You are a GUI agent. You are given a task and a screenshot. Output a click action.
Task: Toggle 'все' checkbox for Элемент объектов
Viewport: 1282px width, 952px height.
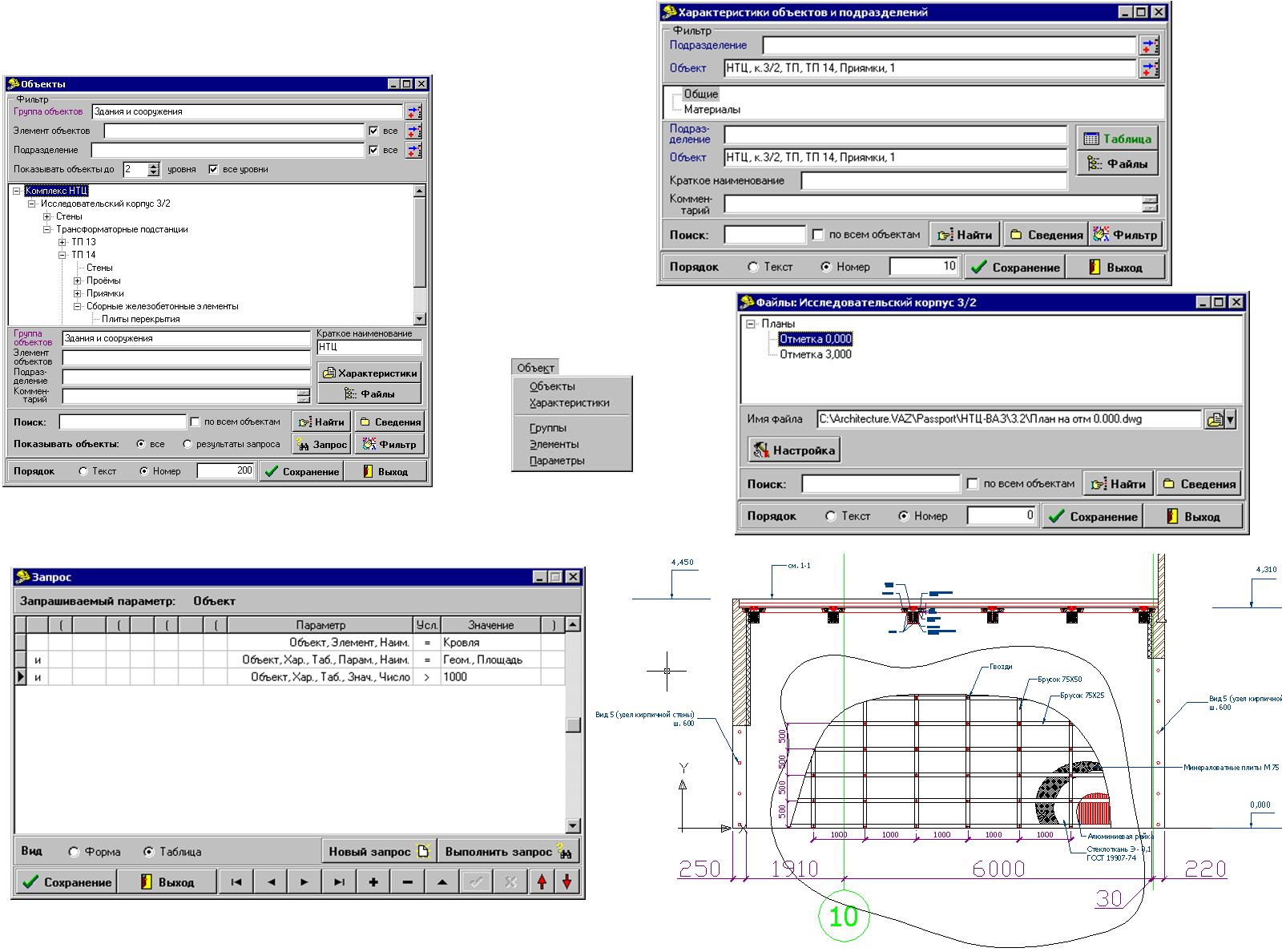tap(373, 131)
